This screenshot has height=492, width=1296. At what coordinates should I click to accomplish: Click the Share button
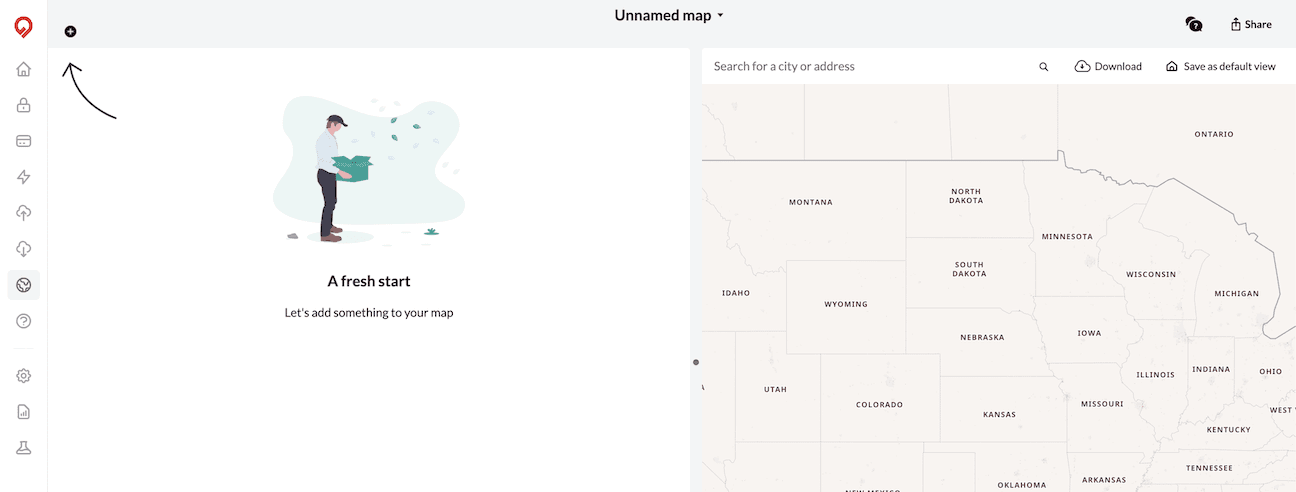(1251, 24)
